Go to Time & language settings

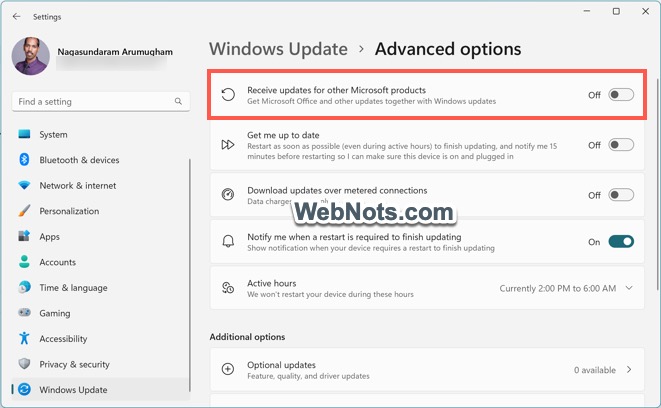(73, 288)
